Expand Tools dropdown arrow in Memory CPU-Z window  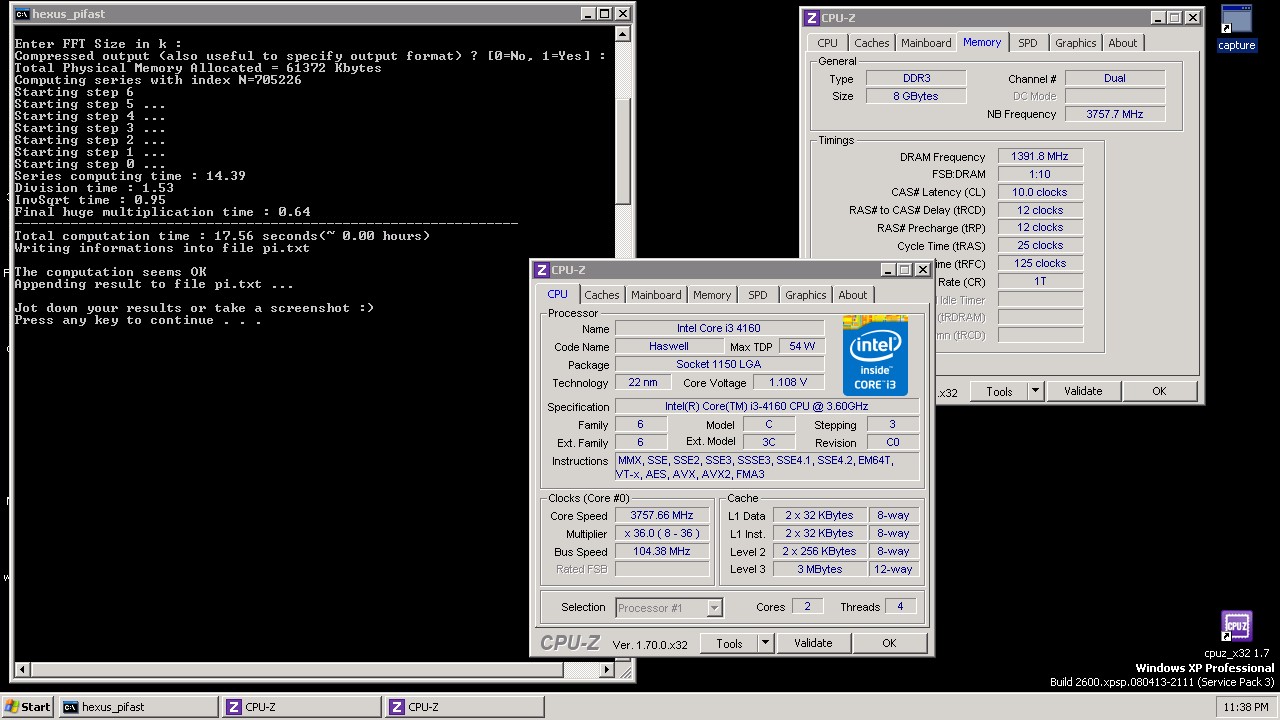(1035, 391)
